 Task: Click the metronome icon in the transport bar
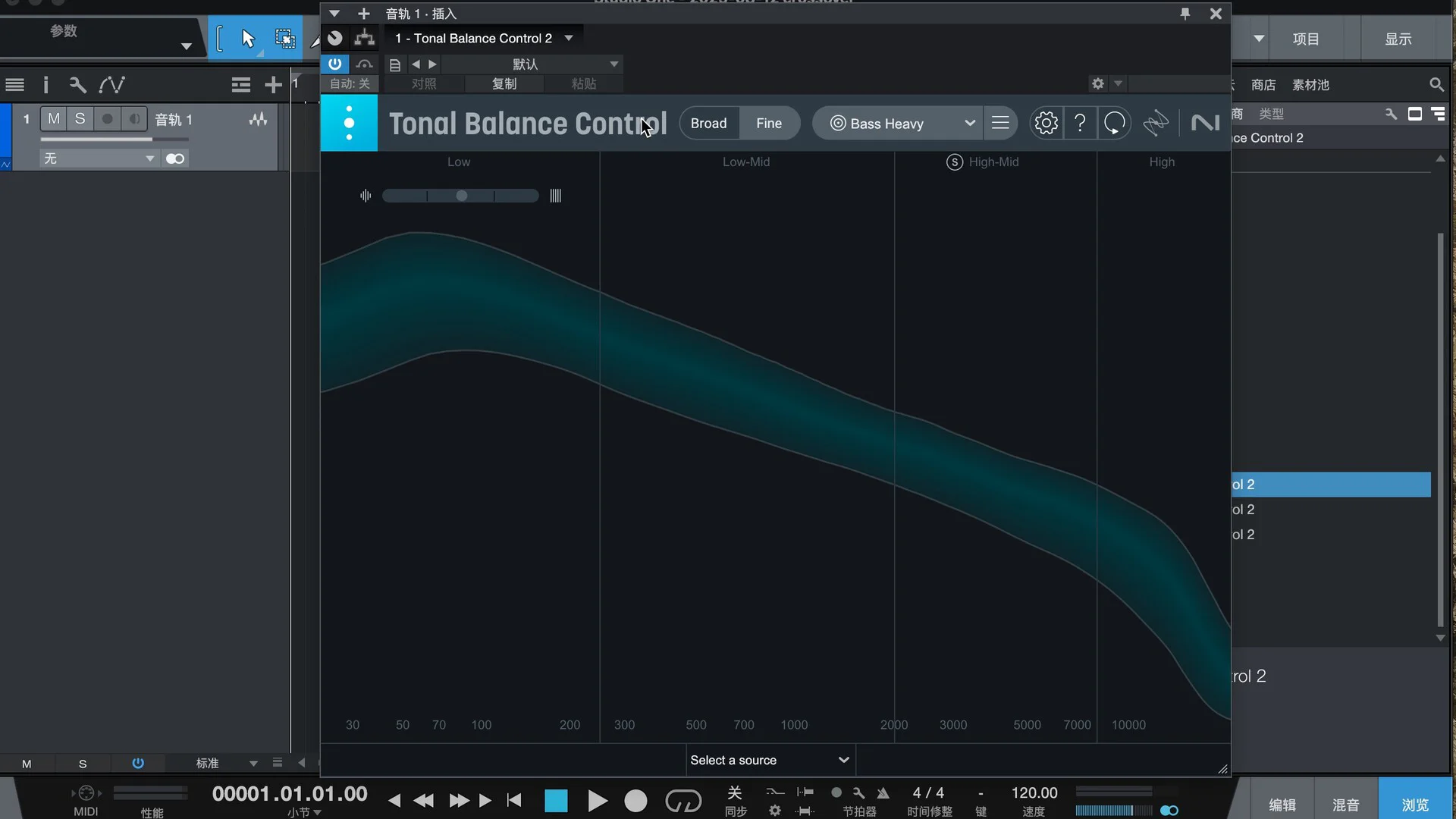(883, 793)
